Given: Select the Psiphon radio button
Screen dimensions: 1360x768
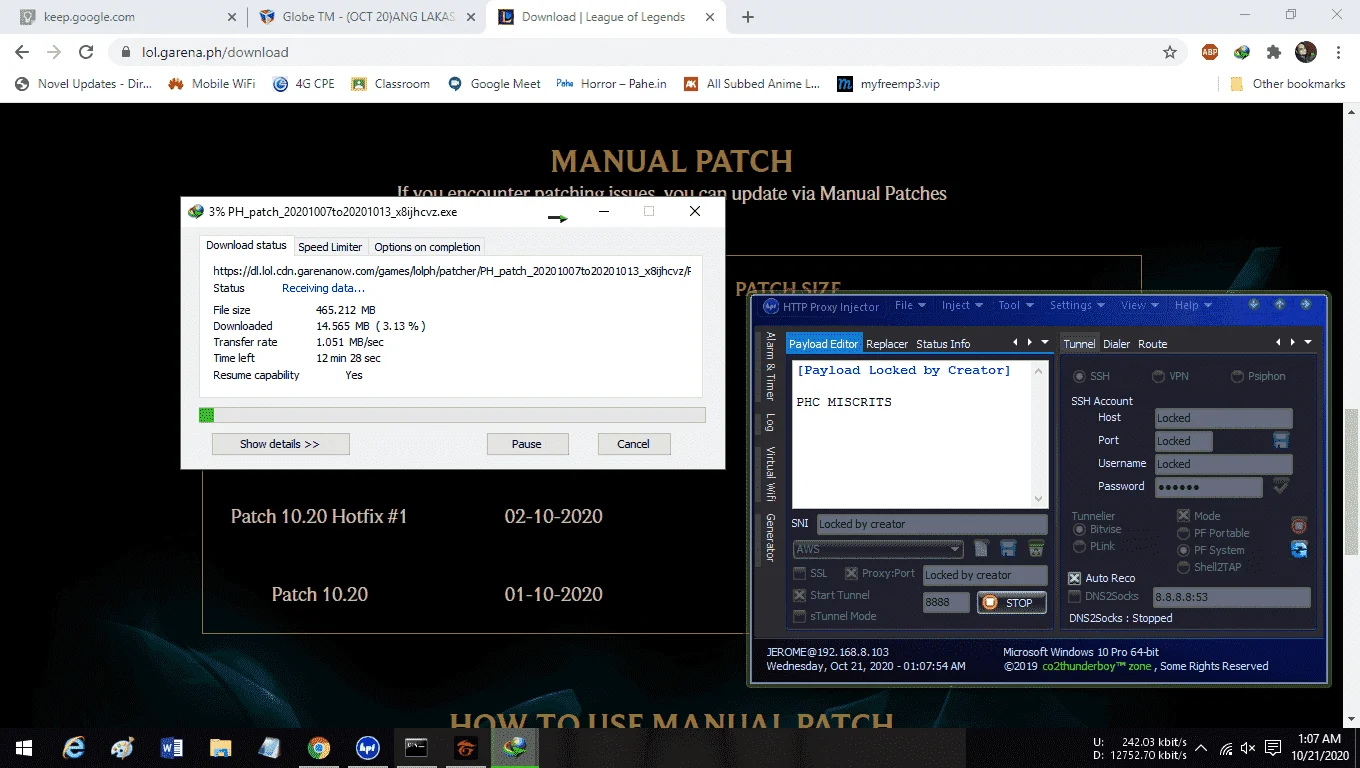Looking at the screenshot, I should point(1237,376).
